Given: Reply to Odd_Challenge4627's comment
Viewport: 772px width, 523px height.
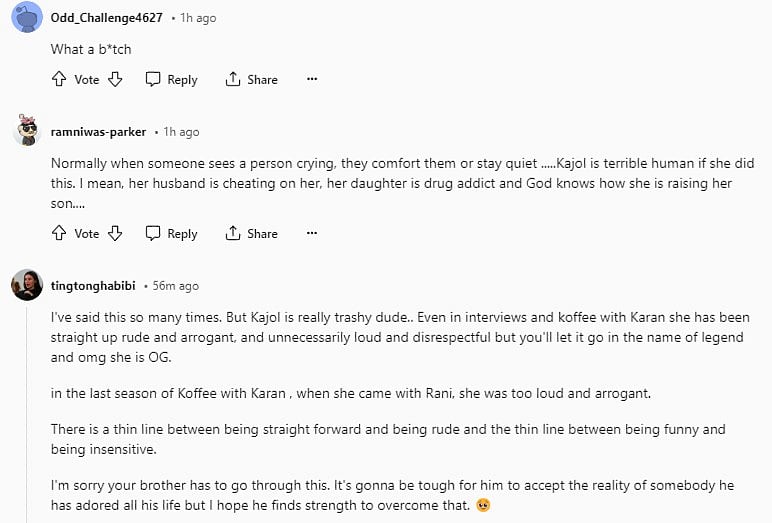Looking at the screenshot, I should [x=171, y=79].
